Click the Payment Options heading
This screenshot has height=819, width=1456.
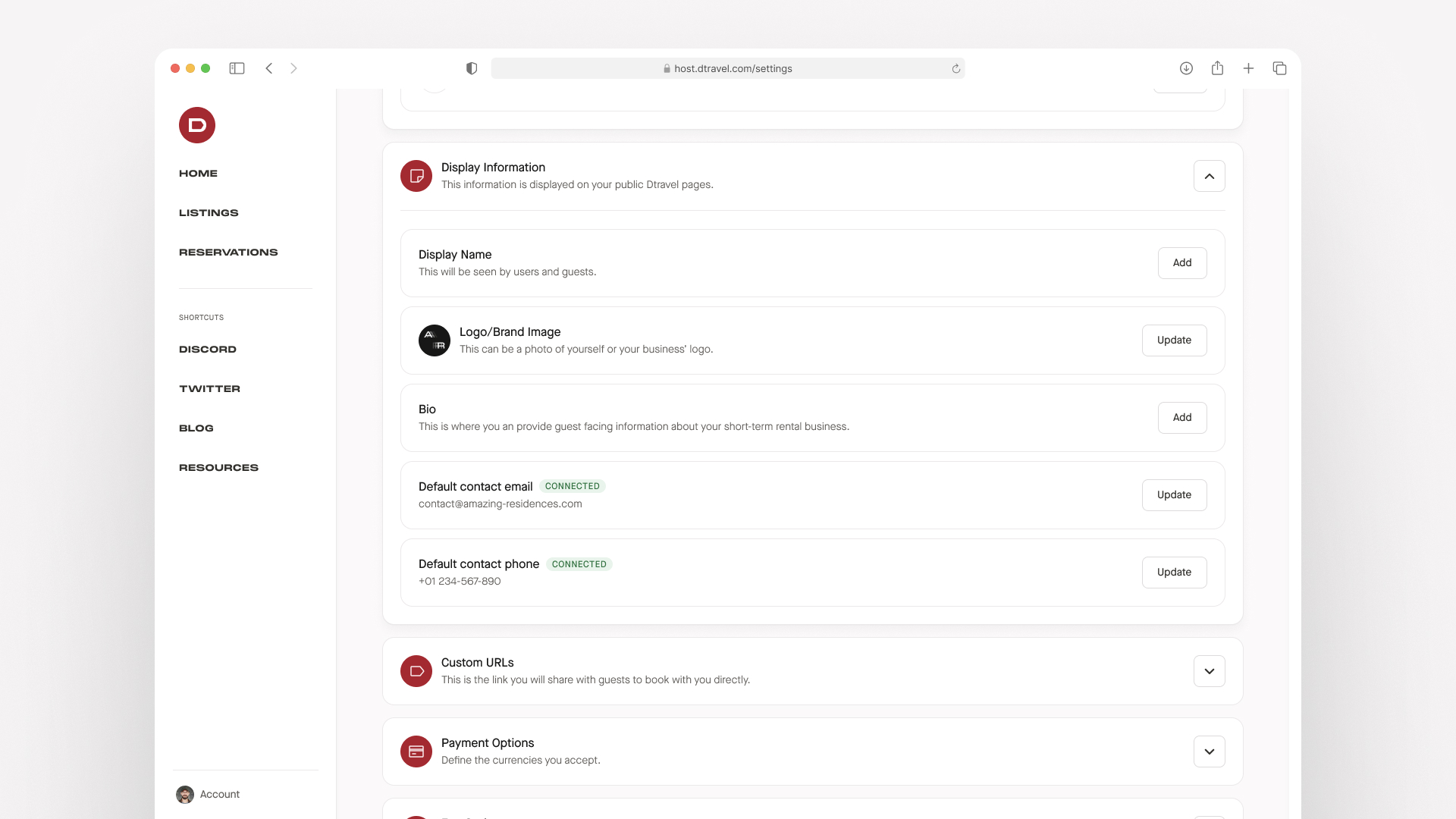coord(488,743)
